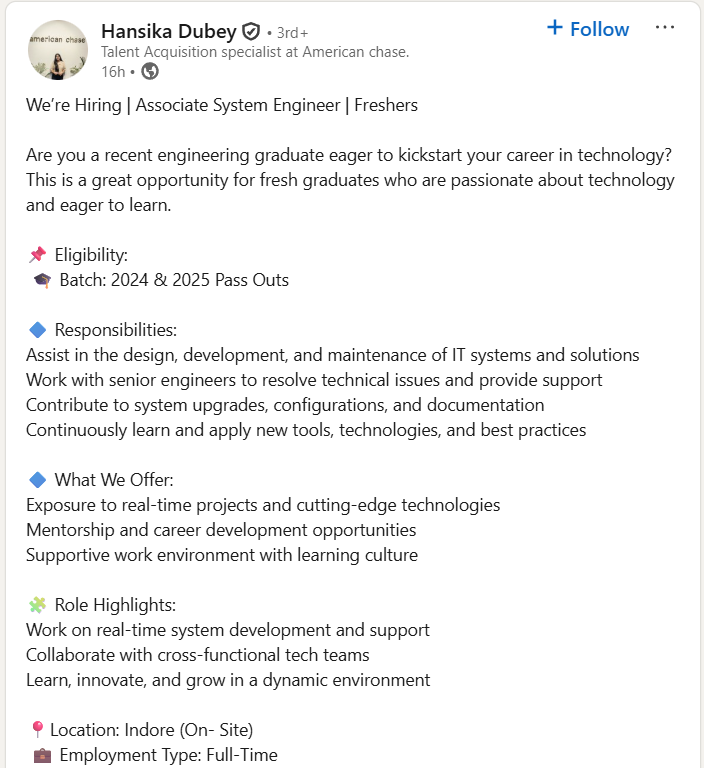704x768 pixels.
Task: Click the blue diamond beside What We Offer
Action: 38,480
